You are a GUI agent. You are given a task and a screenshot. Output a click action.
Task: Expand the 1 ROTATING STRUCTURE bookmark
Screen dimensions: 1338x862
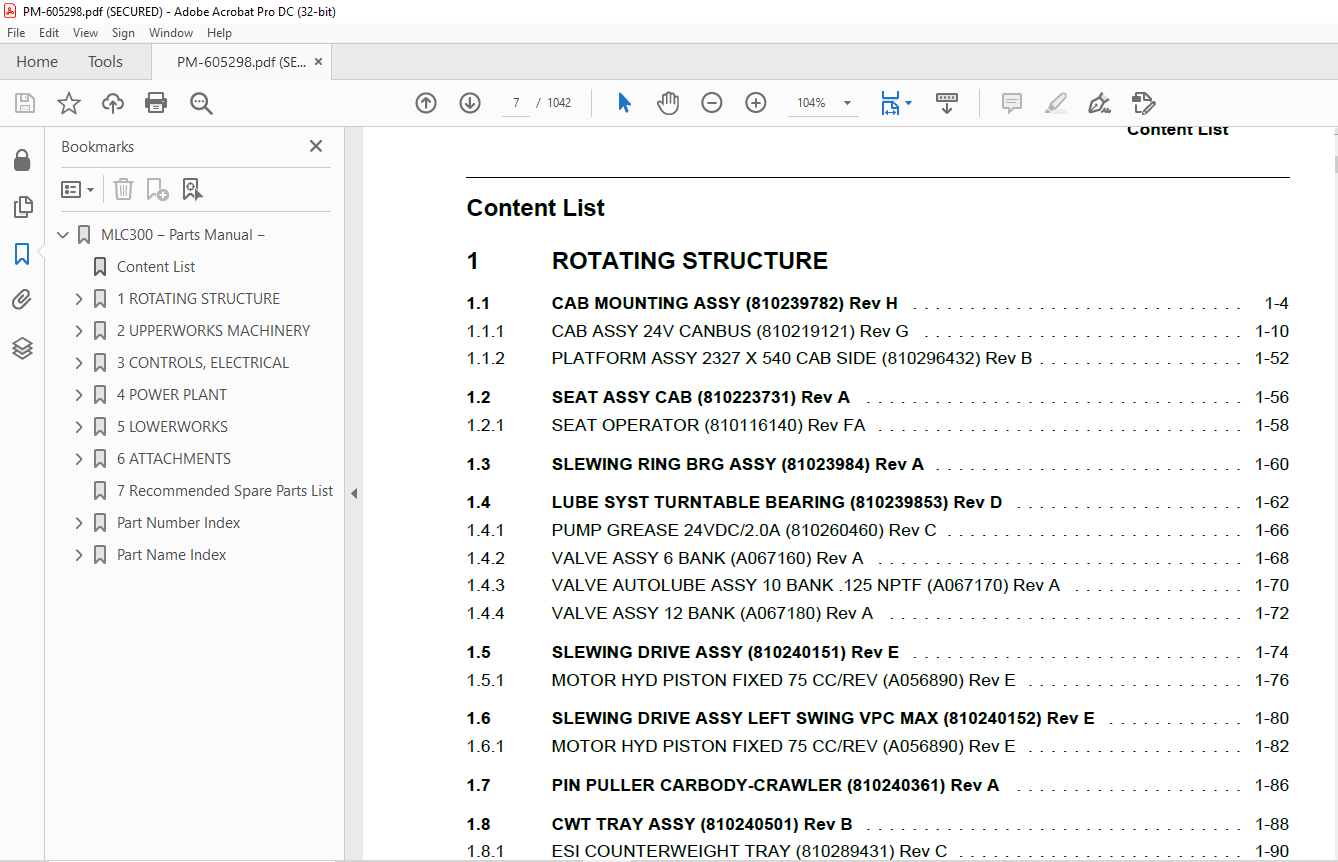(x=79, y=299)
